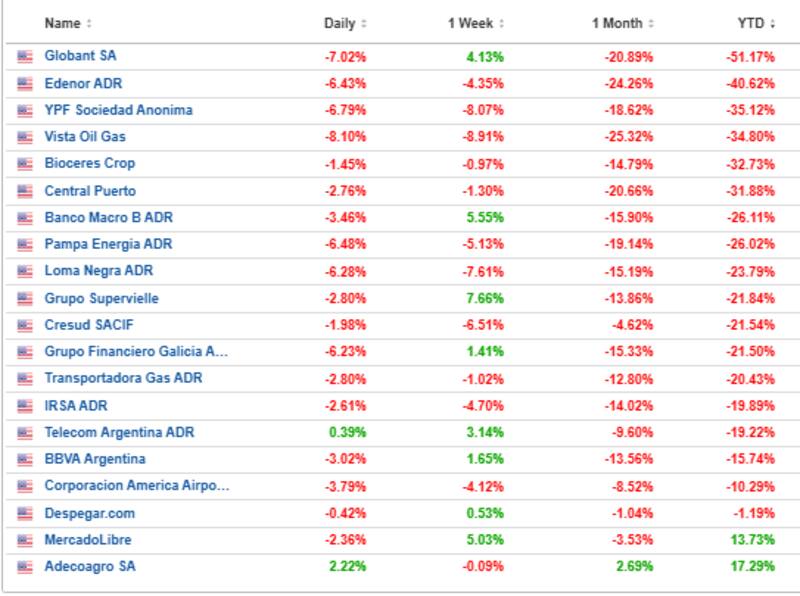This screenshot has height=596, width=800.
Task: Open Vista Oil Gas stock link
Action: pos(85,137)
